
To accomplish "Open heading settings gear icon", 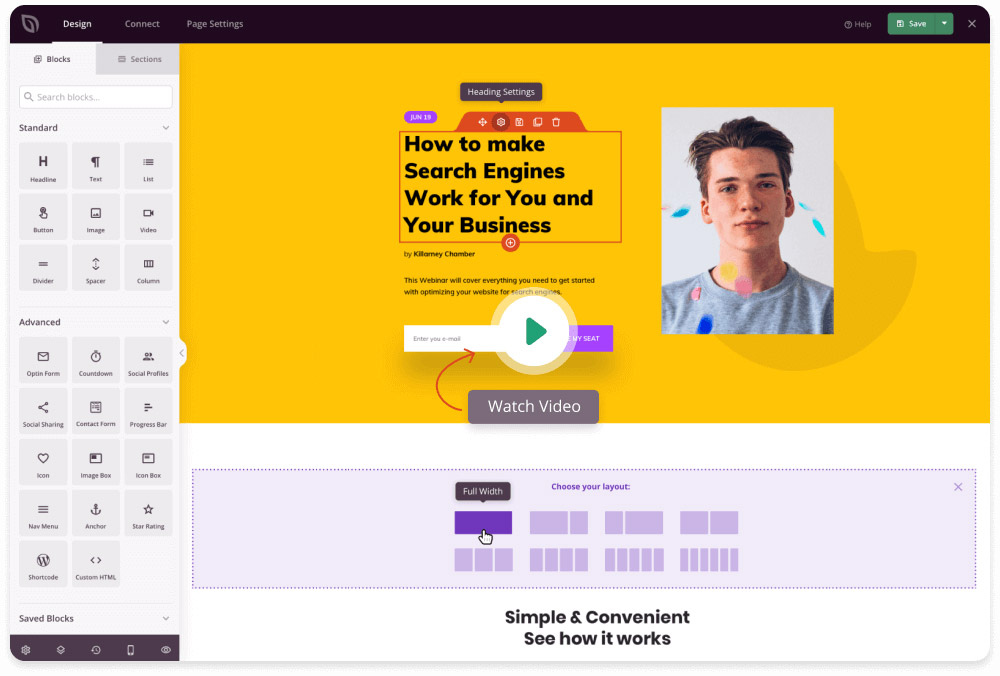I will coord(501,122).
